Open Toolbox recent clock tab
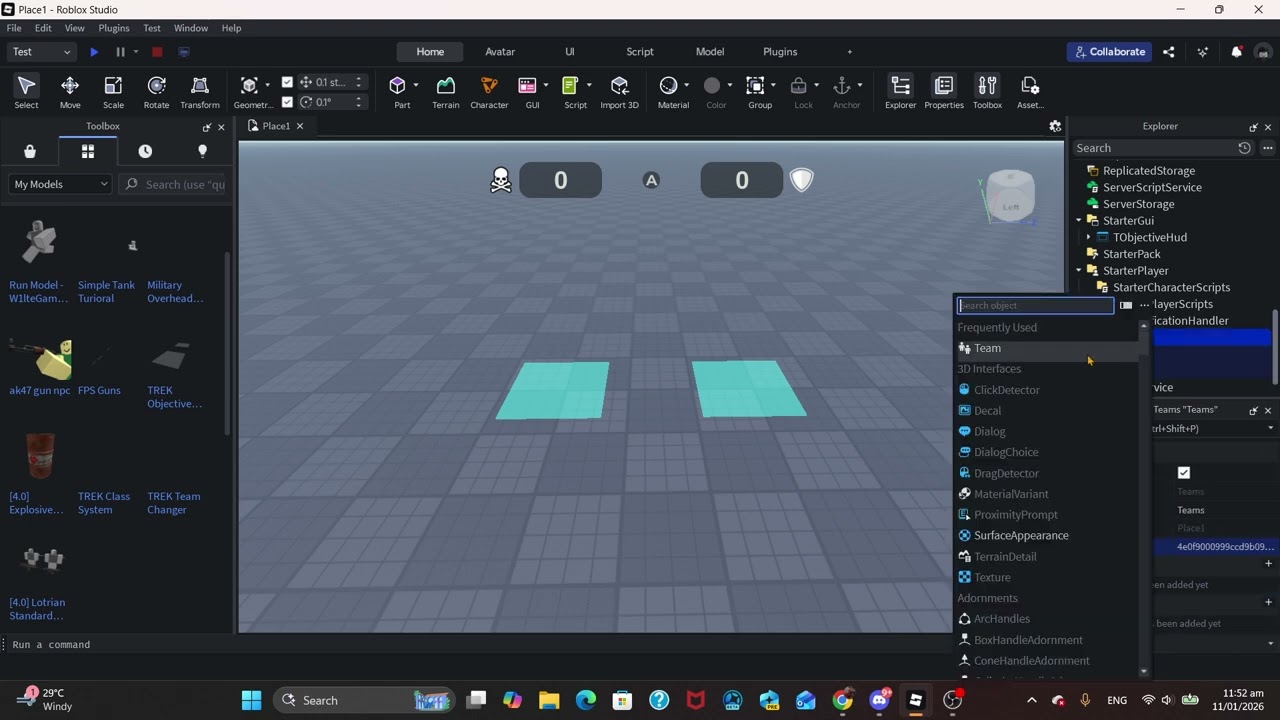 (145, 151)
